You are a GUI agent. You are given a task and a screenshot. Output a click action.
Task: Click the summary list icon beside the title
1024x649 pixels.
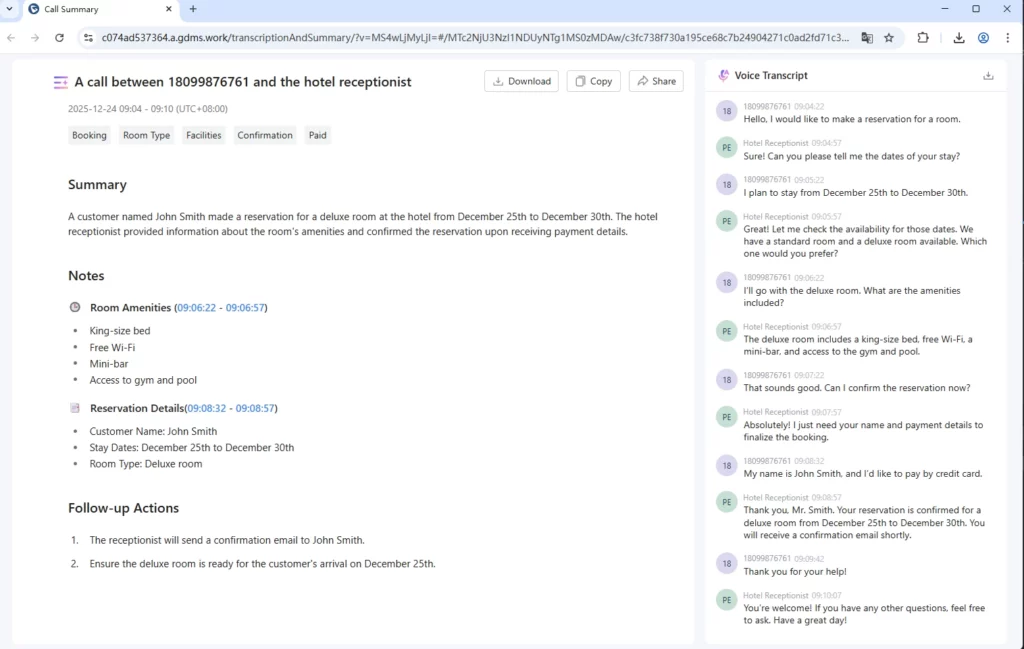[x=61, y=82]
